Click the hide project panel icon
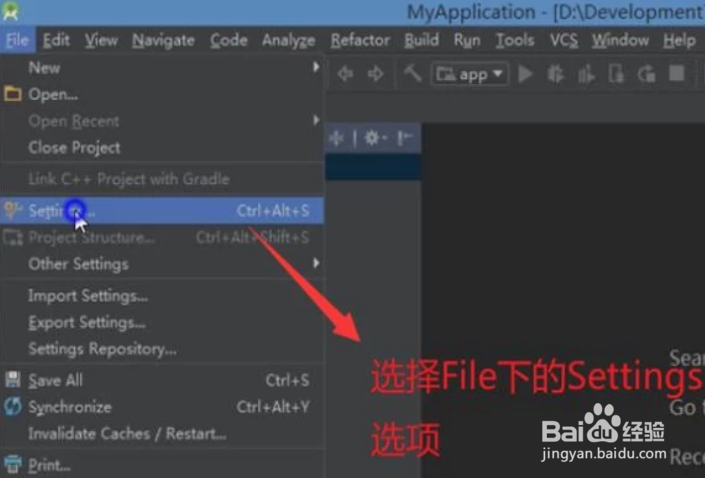 (405, 138)
